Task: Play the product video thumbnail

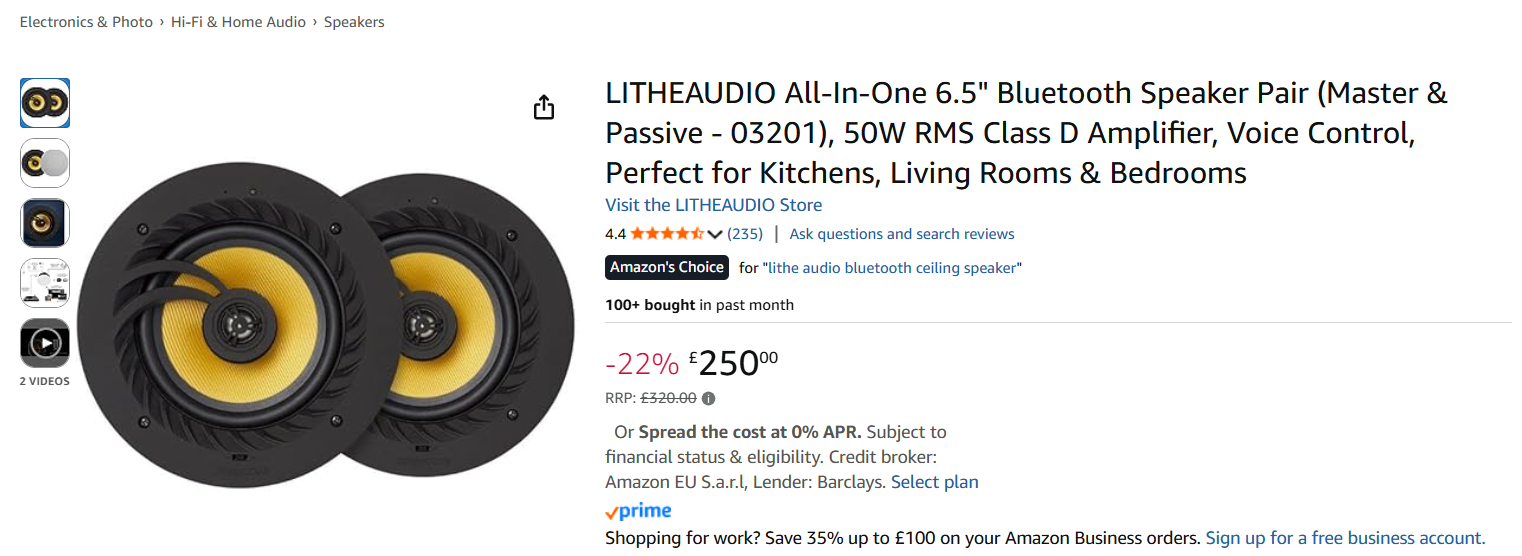Action: point(45,343)
